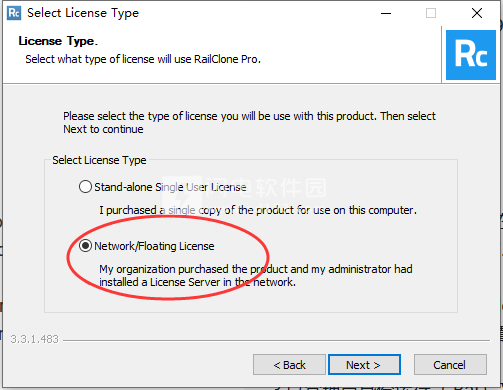This screenshot has width=503, height=390.
Task: Click the 'Network/Floating License' label text
Action: [x=154, y=246]
